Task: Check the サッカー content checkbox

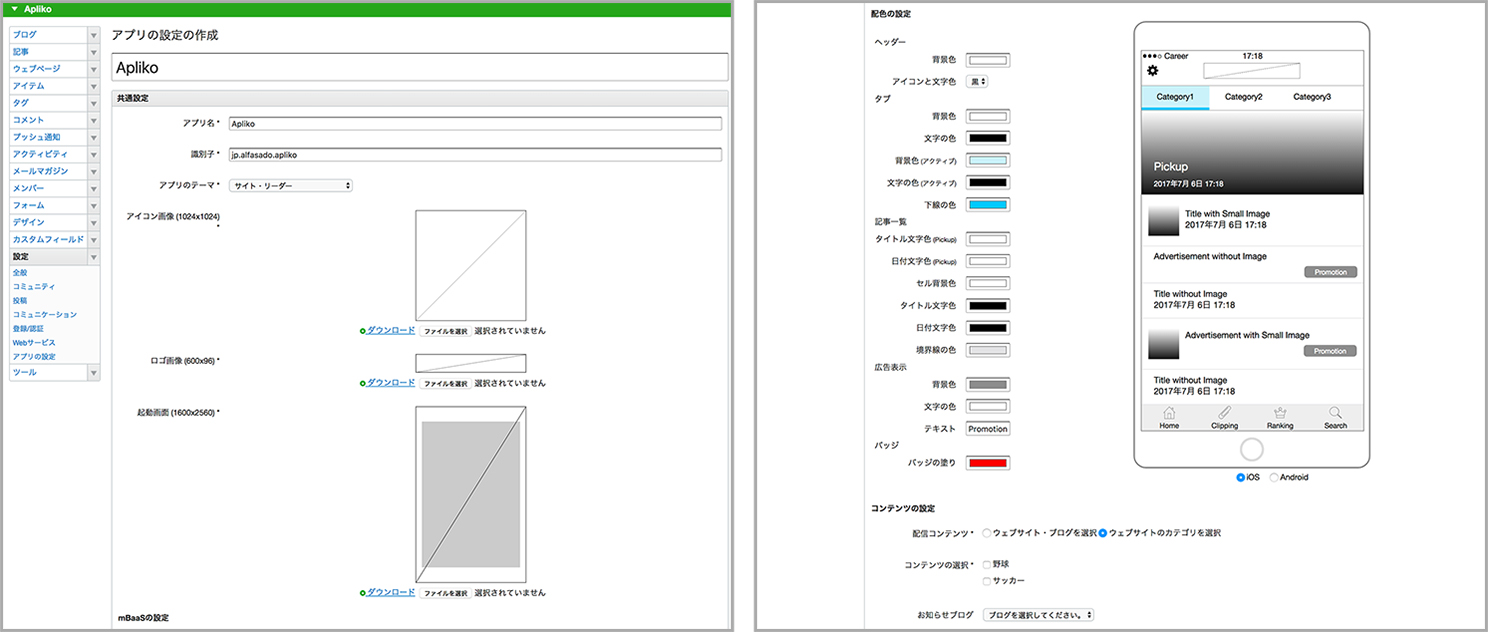Action: (x=987, y=581)
